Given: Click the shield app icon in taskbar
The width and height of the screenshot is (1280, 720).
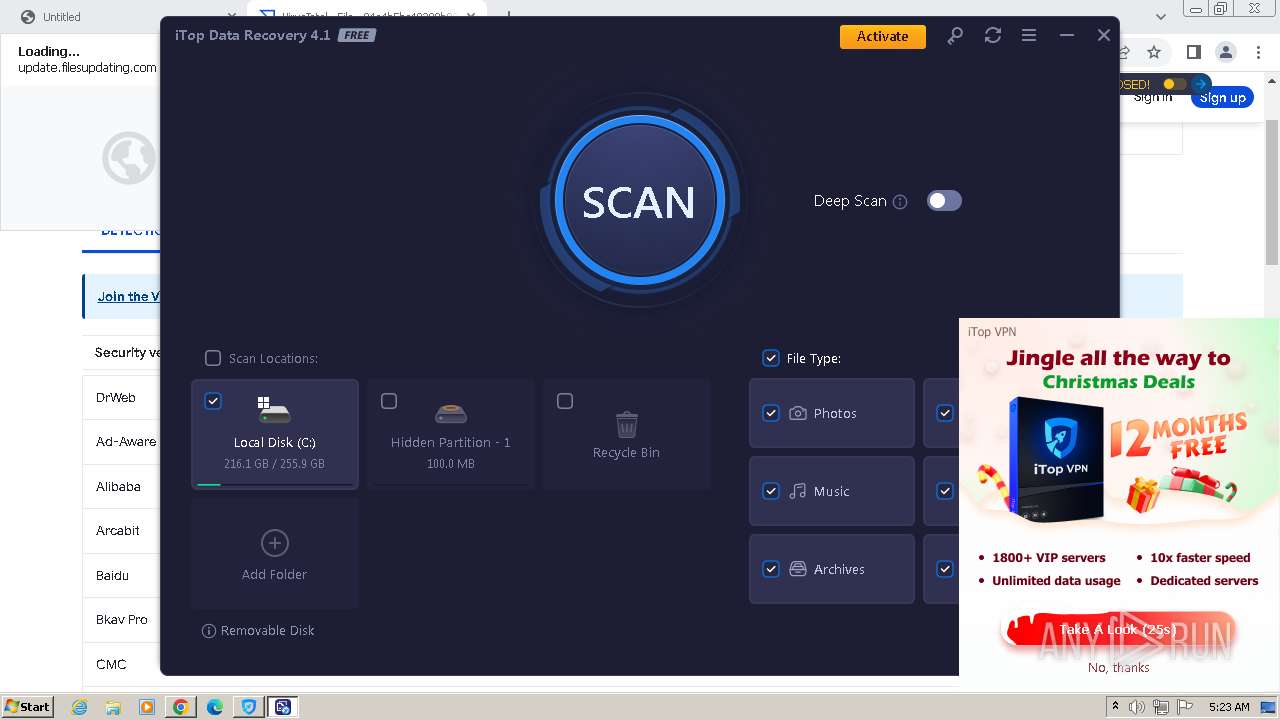Looking at the screenshot, I should pos(249,707).
